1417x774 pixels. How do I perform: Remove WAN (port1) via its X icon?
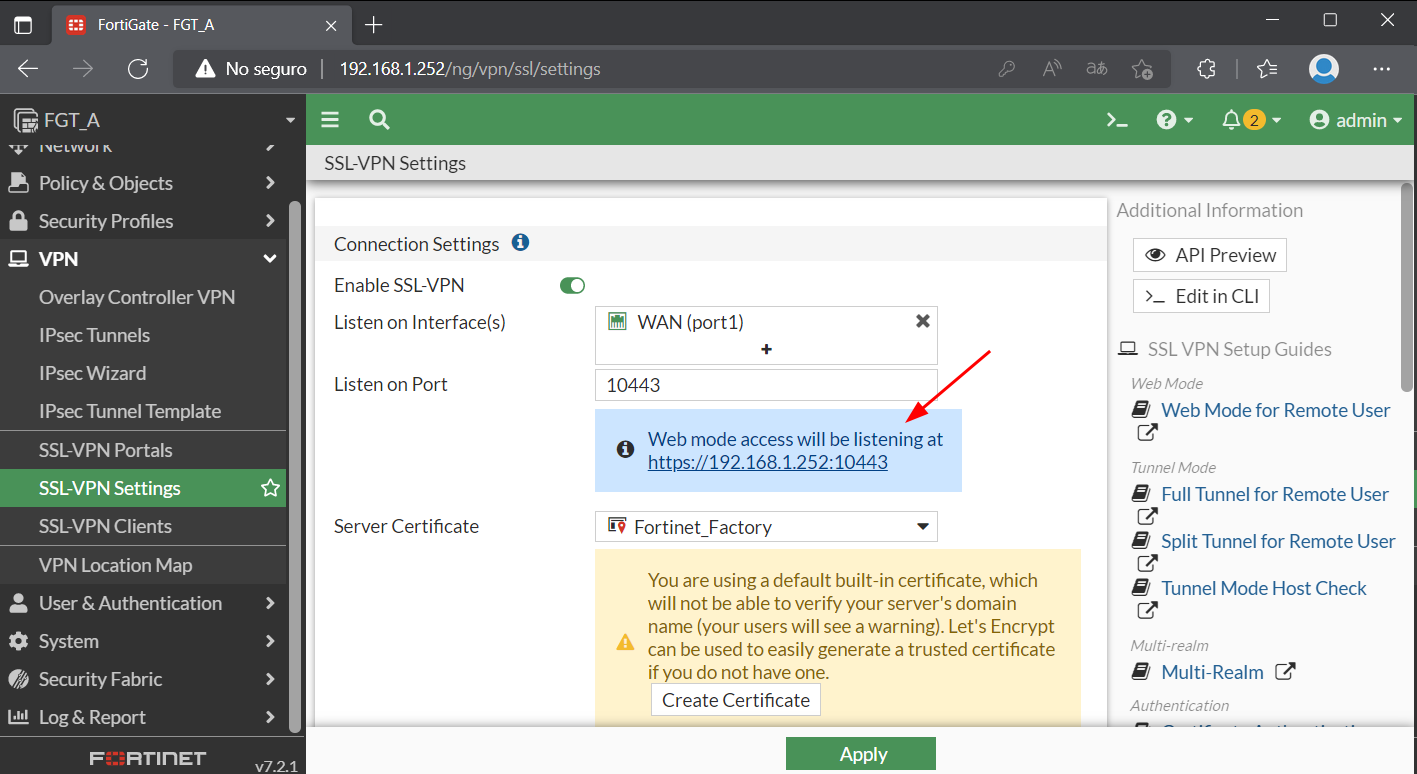[x=921, y=320]
